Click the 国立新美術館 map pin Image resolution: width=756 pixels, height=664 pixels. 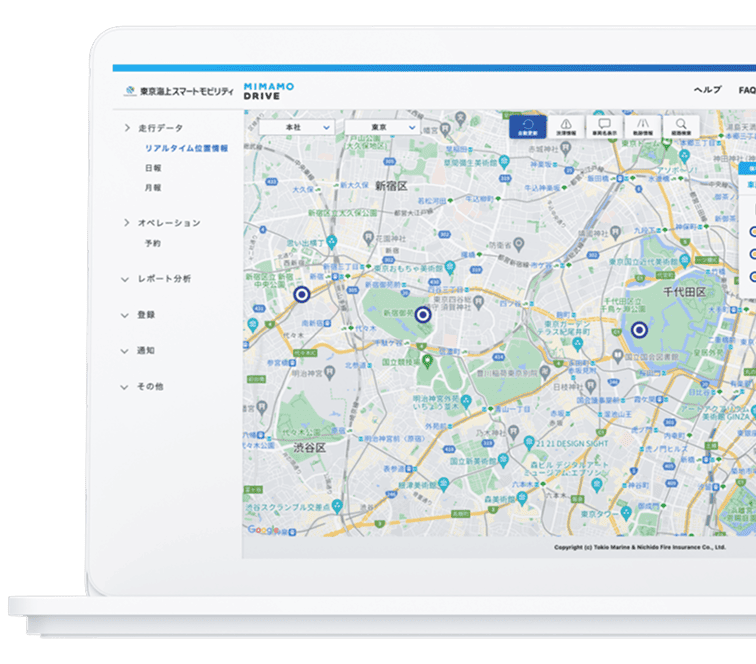503,460
